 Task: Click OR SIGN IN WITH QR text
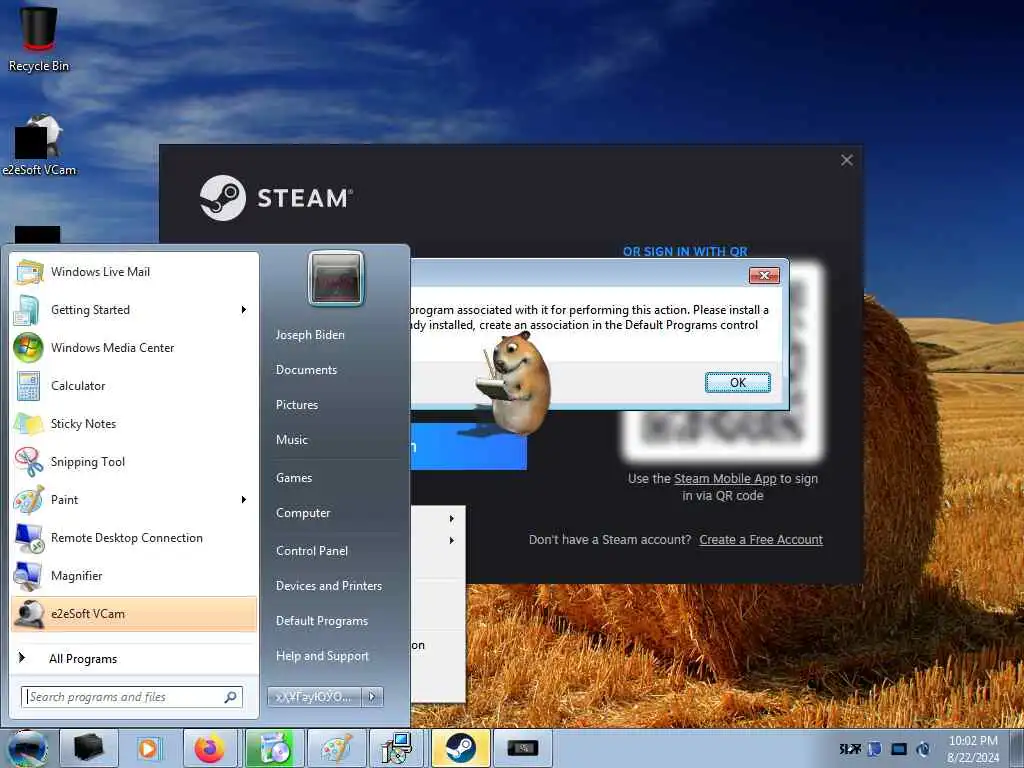point(685,251)
